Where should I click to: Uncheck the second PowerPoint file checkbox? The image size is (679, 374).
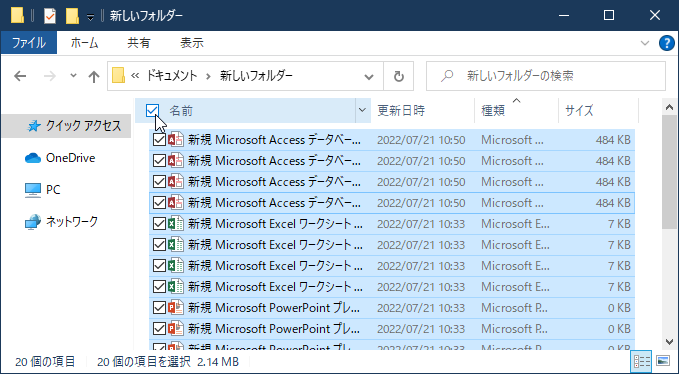159,329
